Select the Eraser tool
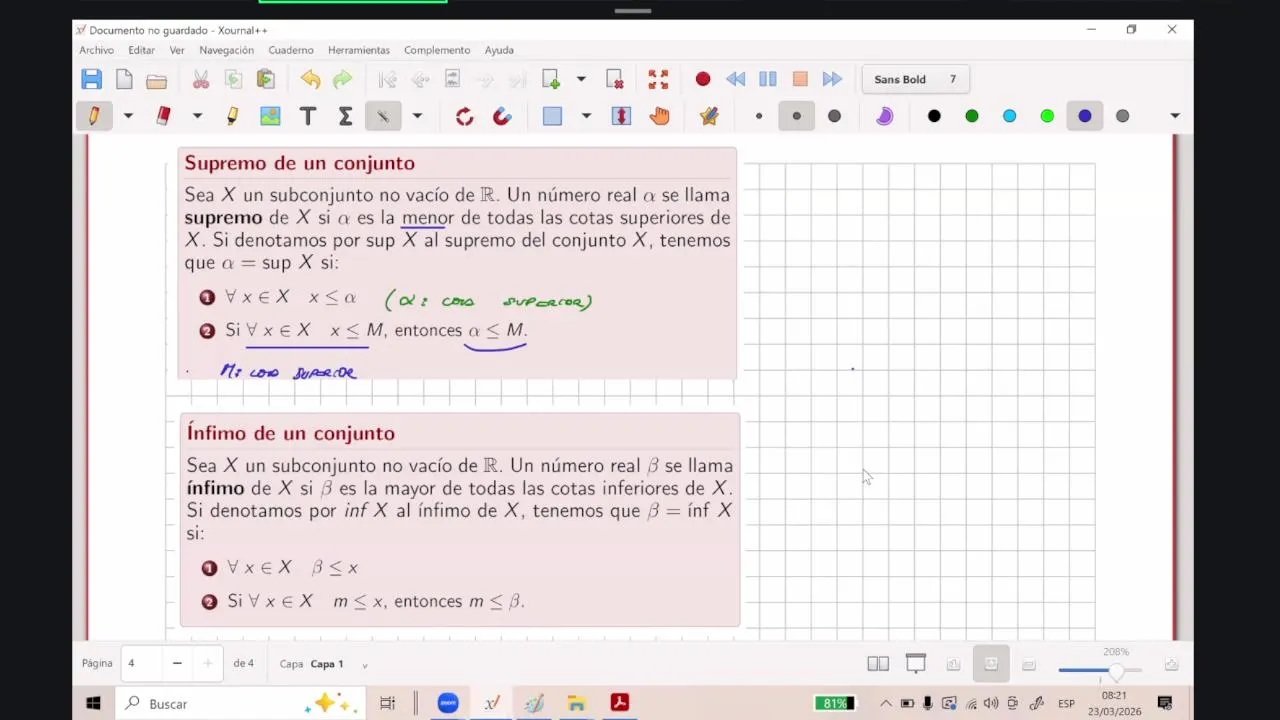The height and width of the screenshot is (720, 1280). (163, 116)
